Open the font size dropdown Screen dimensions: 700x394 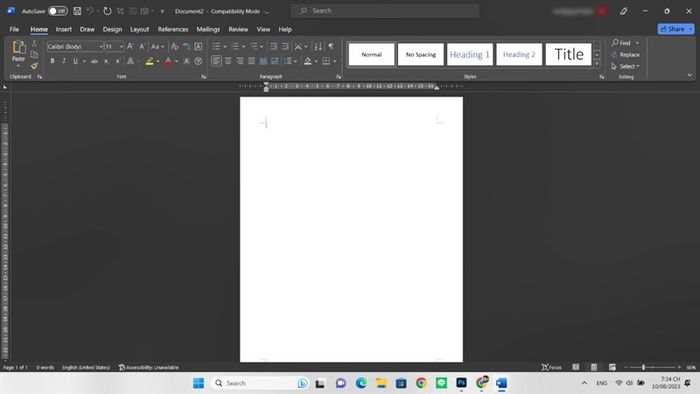point(114,46)
